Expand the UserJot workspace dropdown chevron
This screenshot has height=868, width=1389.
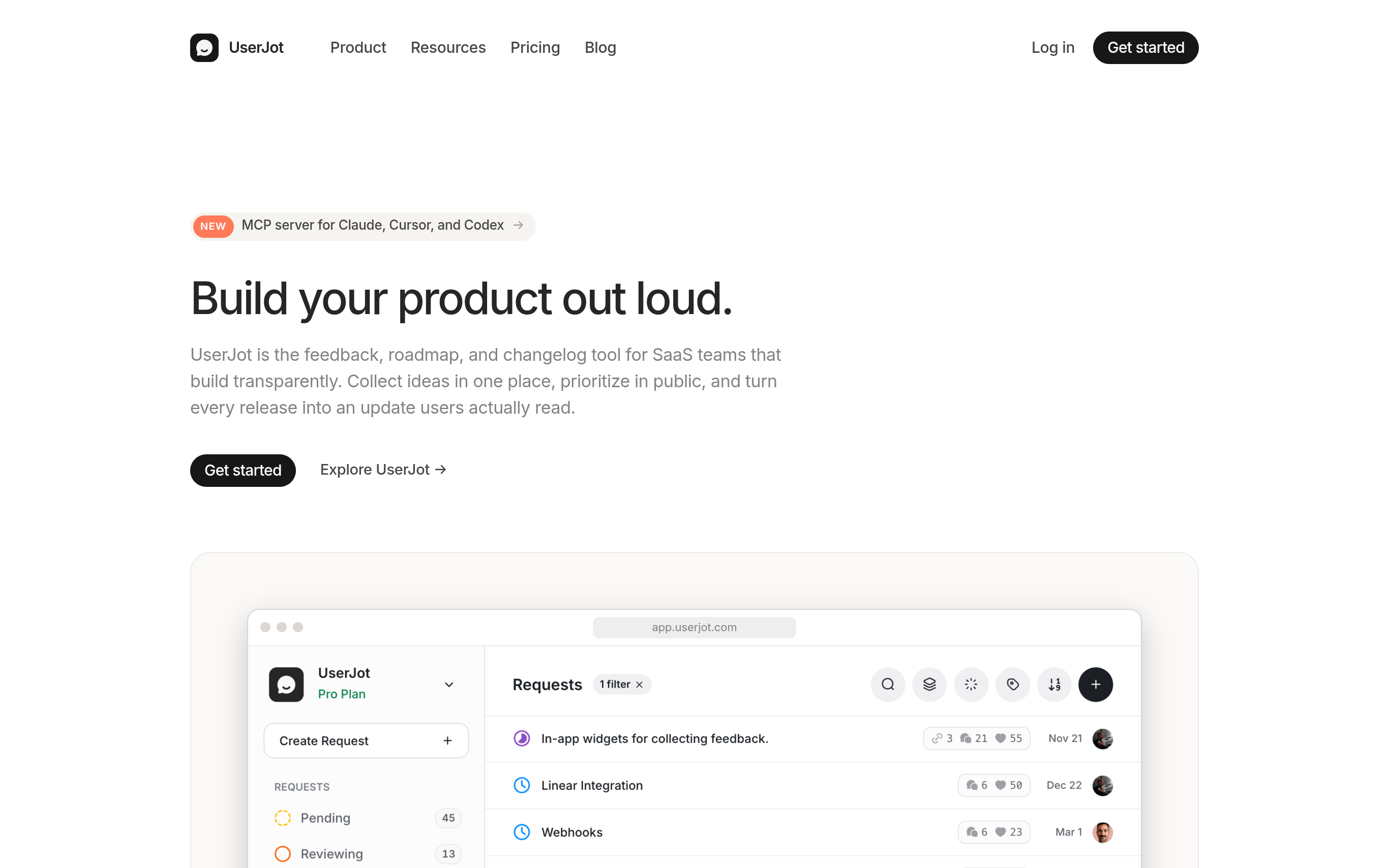[449, 685]
